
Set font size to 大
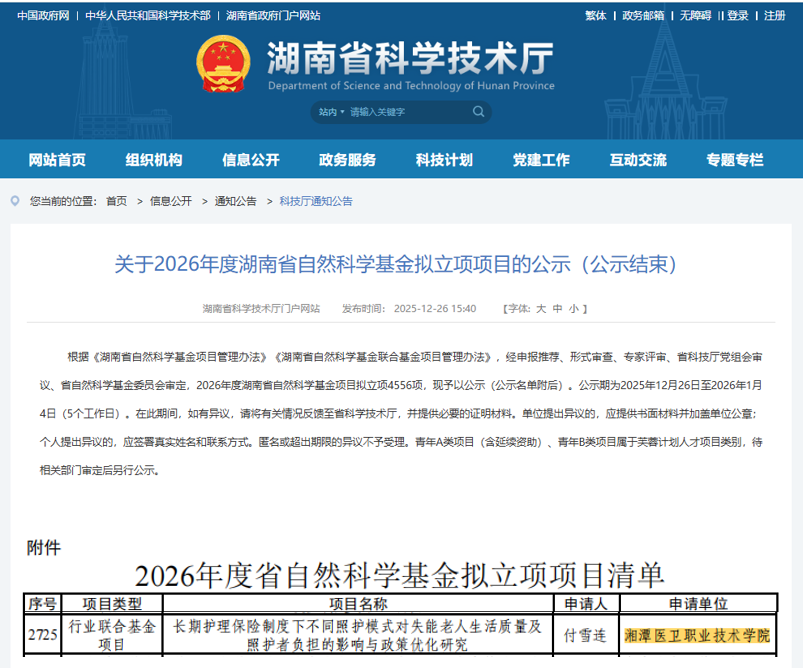pyautogui.click(x=541, y=309)
